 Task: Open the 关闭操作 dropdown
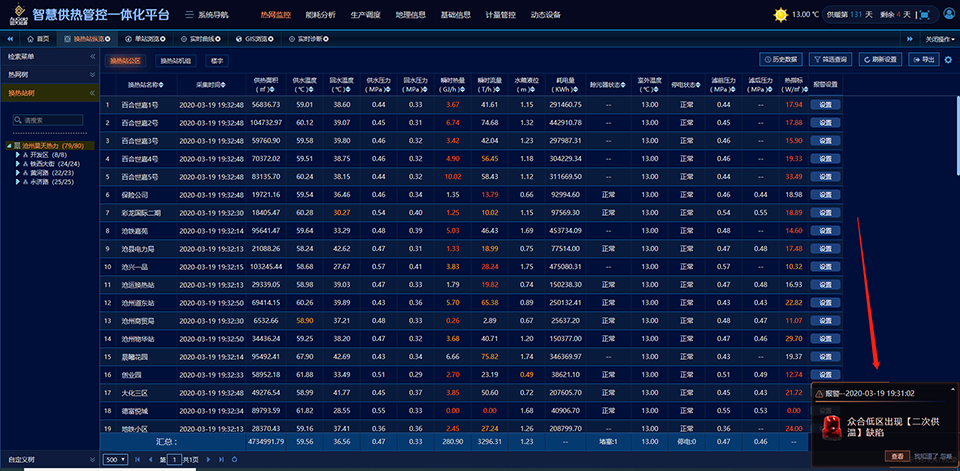tap(939, 38)
